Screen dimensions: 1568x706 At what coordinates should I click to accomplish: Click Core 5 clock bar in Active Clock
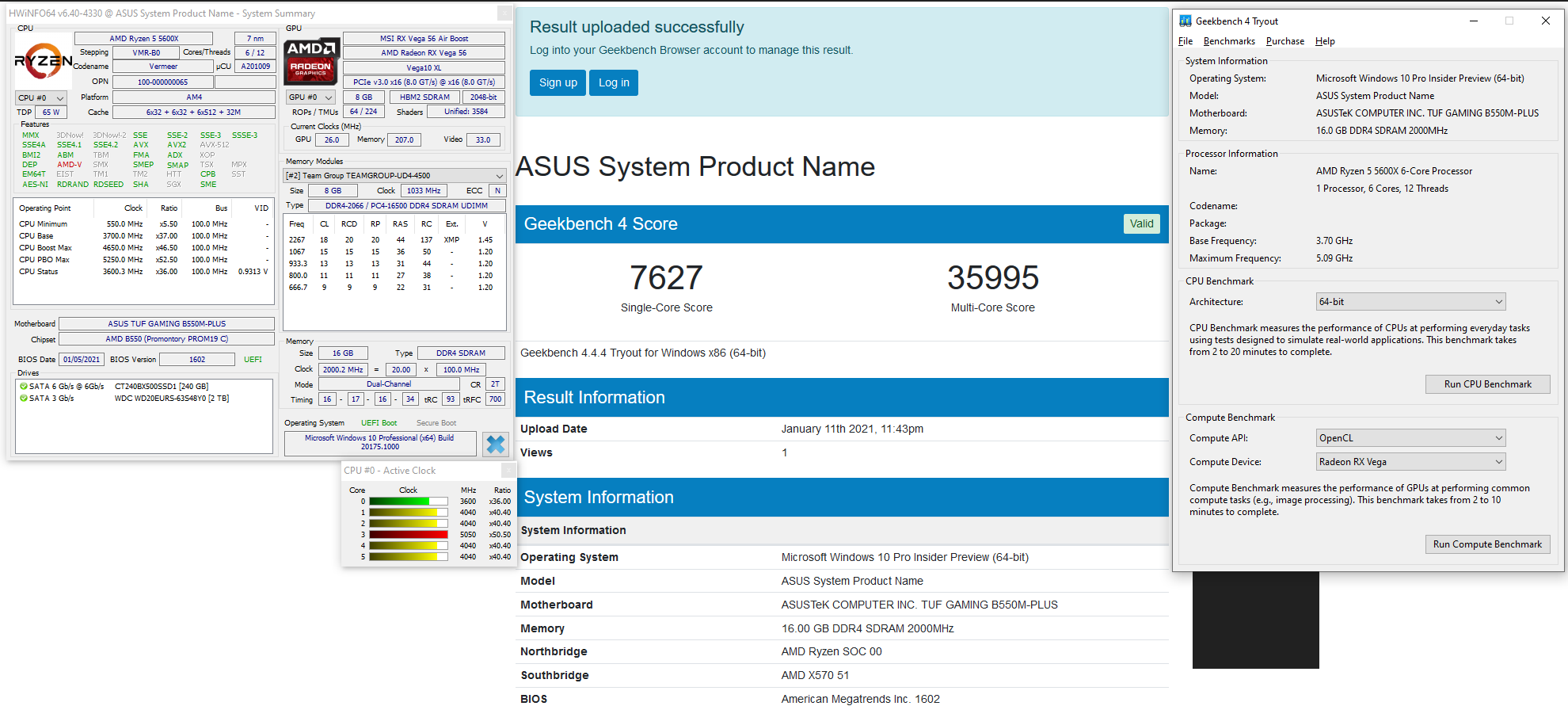pyautogui.click(x=409, y=557)
